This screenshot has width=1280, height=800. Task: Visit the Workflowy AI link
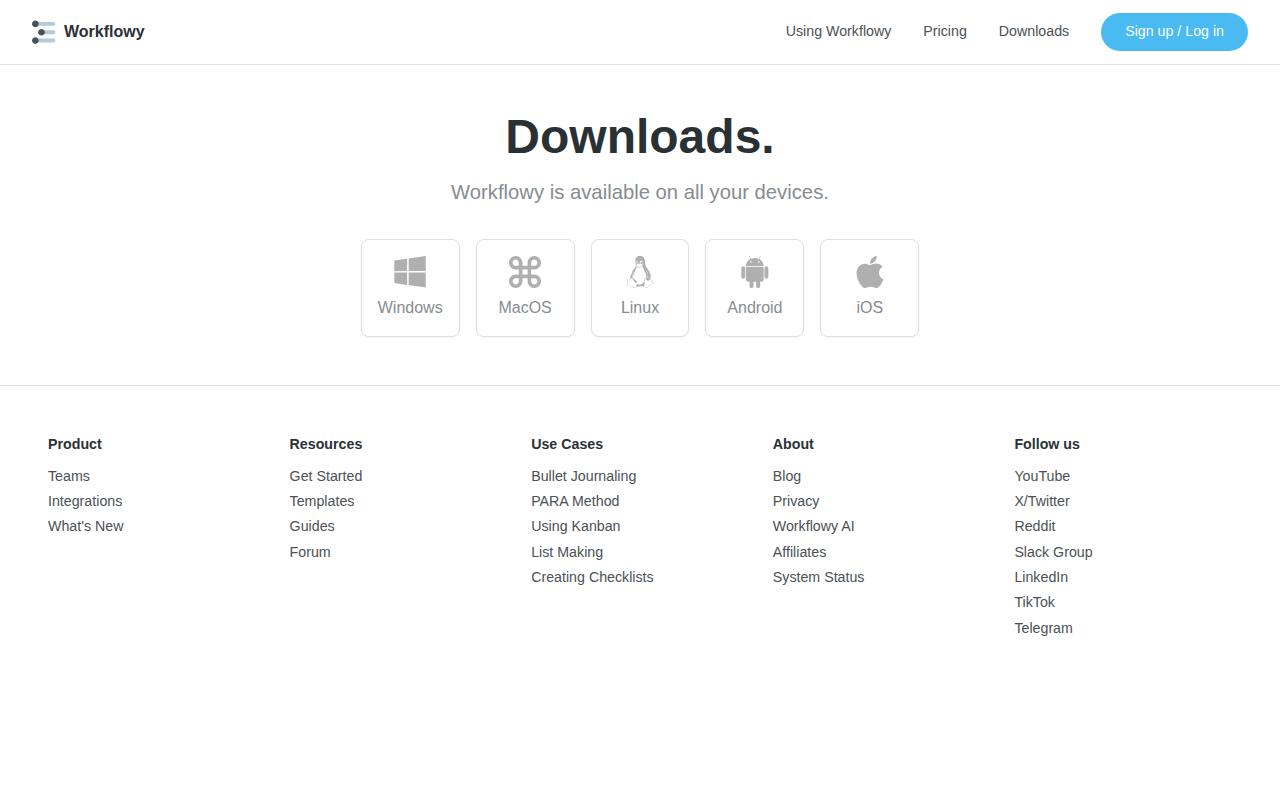814,526
